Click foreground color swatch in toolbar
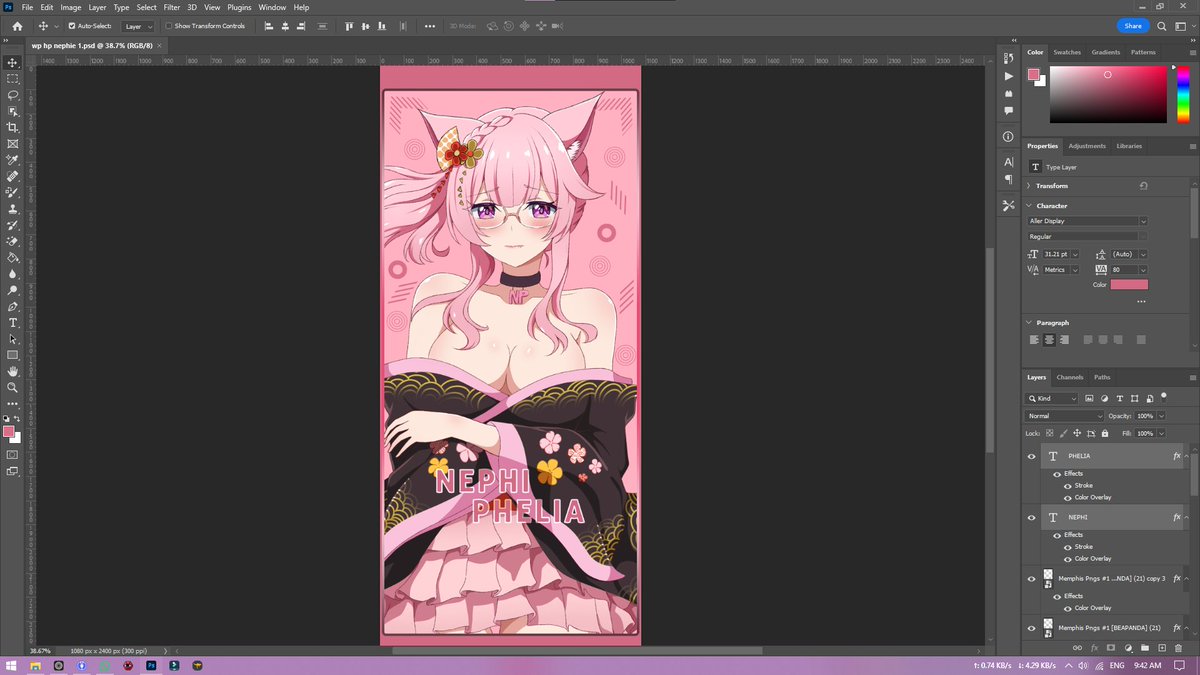 tap(9, 432)
